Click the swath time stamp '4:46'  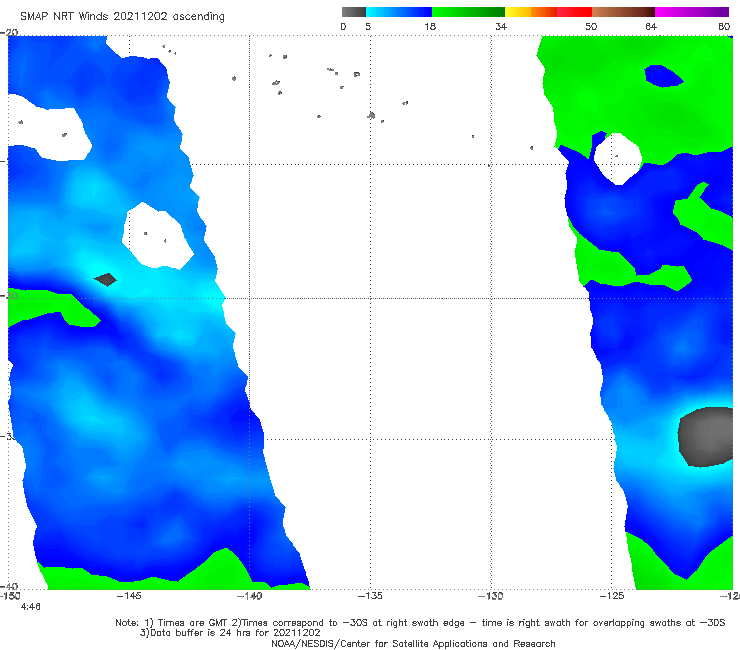(31, 607)
